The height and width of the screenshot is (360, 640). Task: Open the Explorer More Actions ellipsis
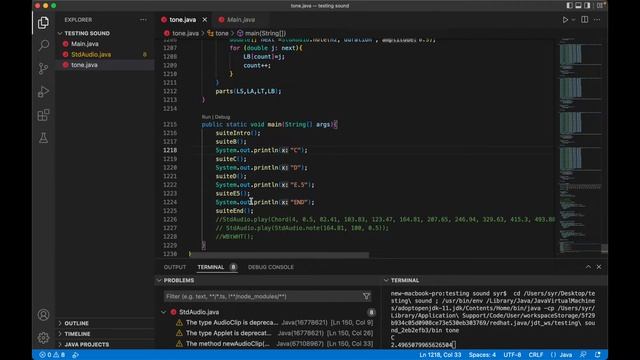143,20
